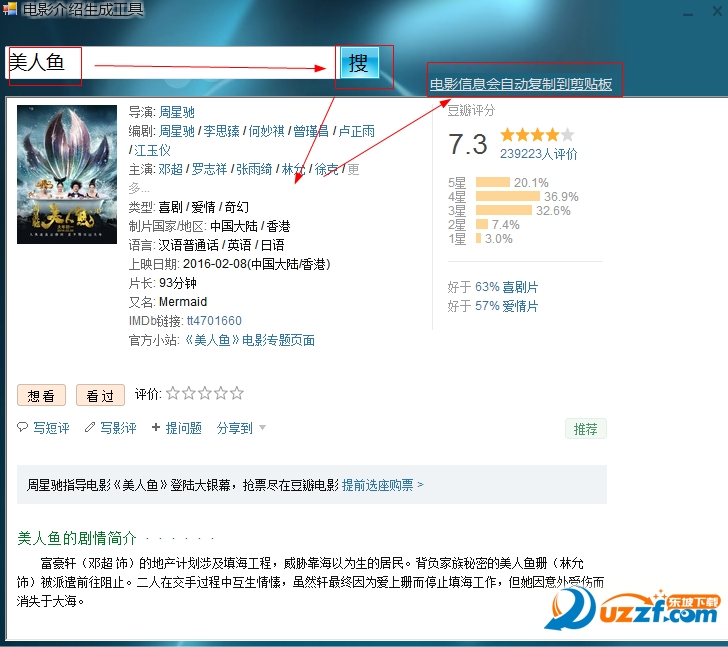Rate the movie one star

point(173,394)
